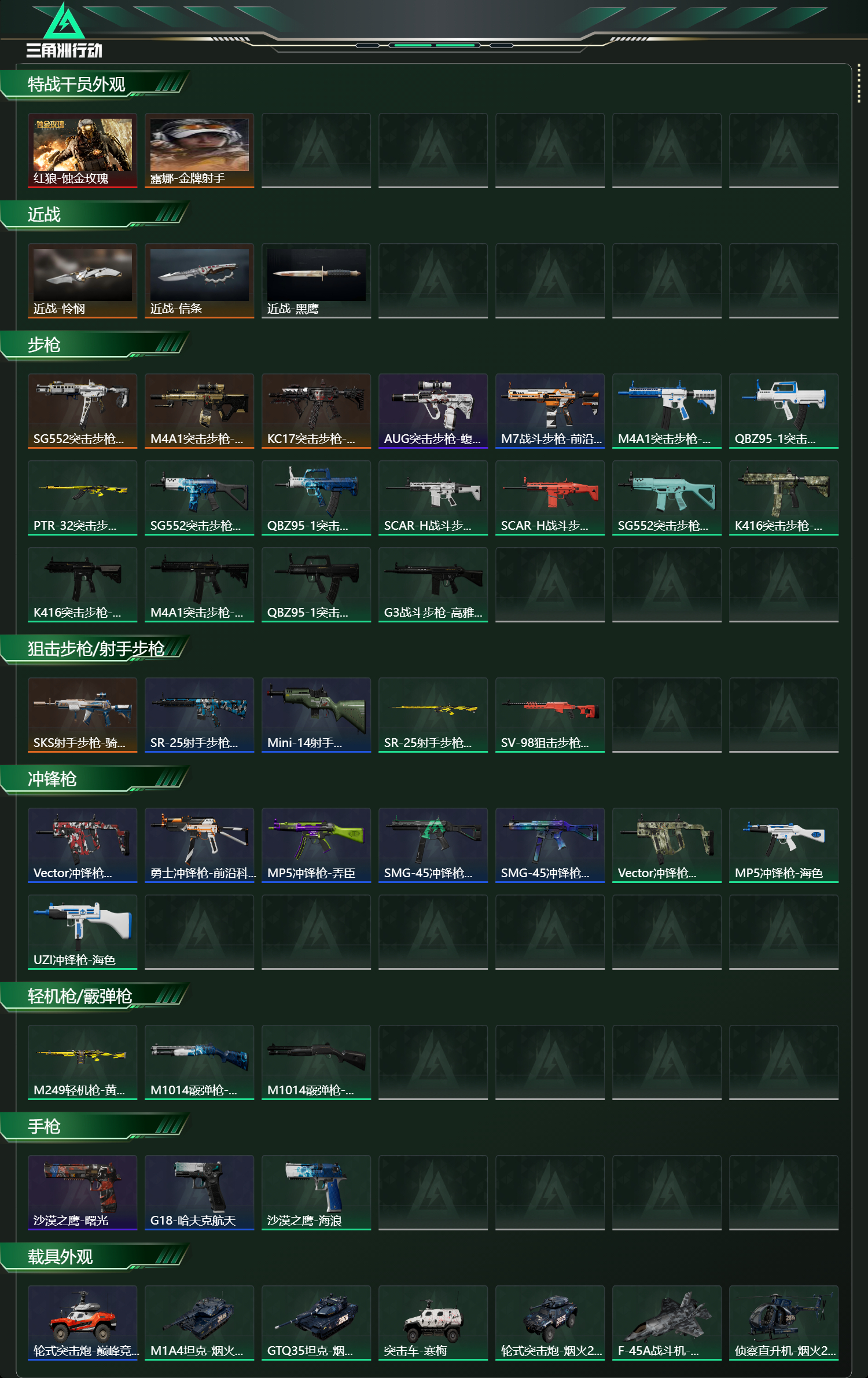Image resolution: width=868 pixels, height=1378 pixels.
Task: Open the 突击车-寒梅 vehicle skin
Action: pyautogui.click(x=433, y=1323)
